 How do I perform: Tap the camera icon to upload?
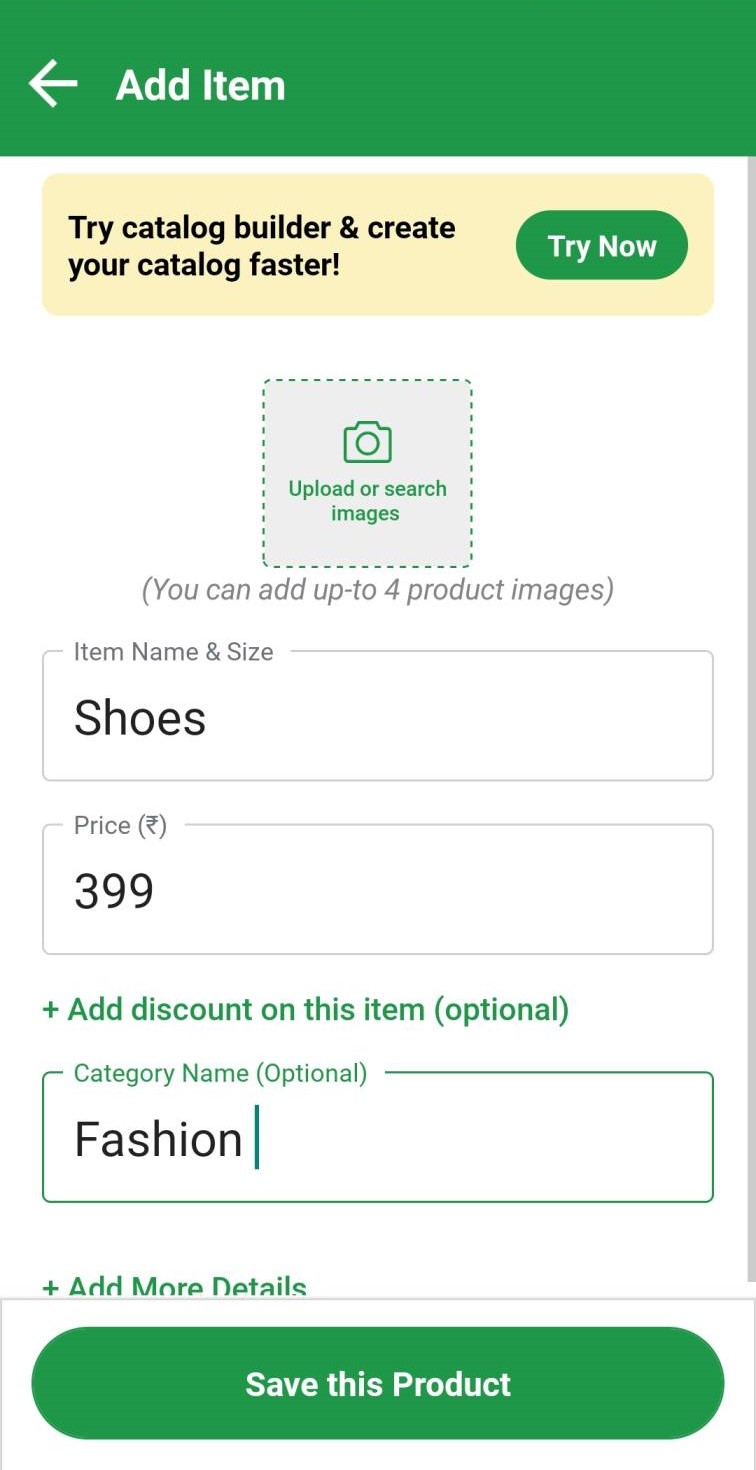(367, 441)
